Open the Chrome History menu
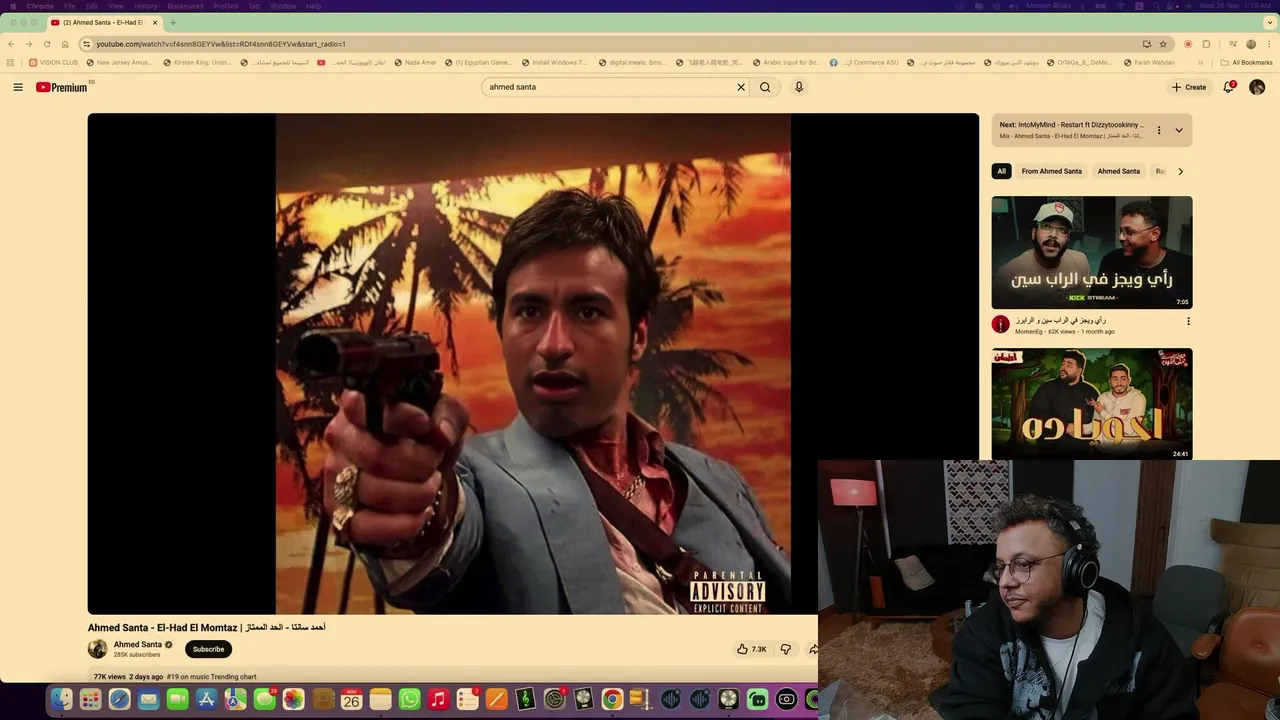 tap(145, 6)
